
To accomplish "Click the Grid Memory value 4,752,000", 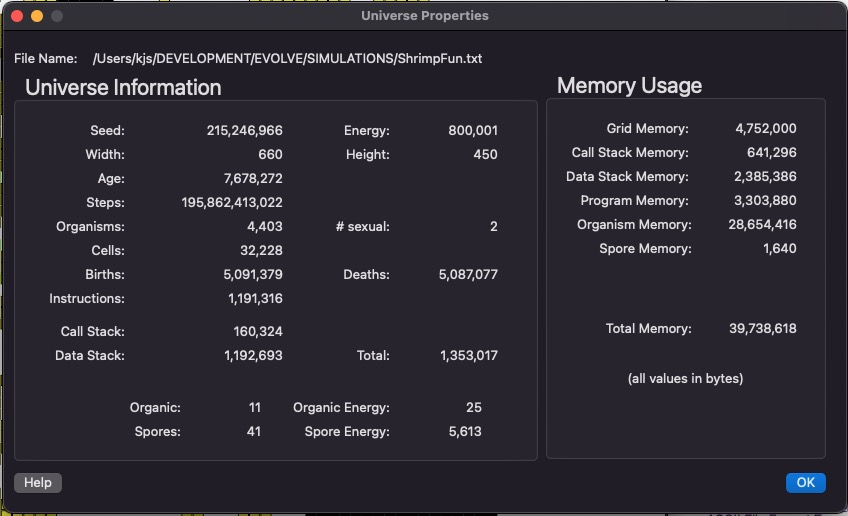I will 765,128.
